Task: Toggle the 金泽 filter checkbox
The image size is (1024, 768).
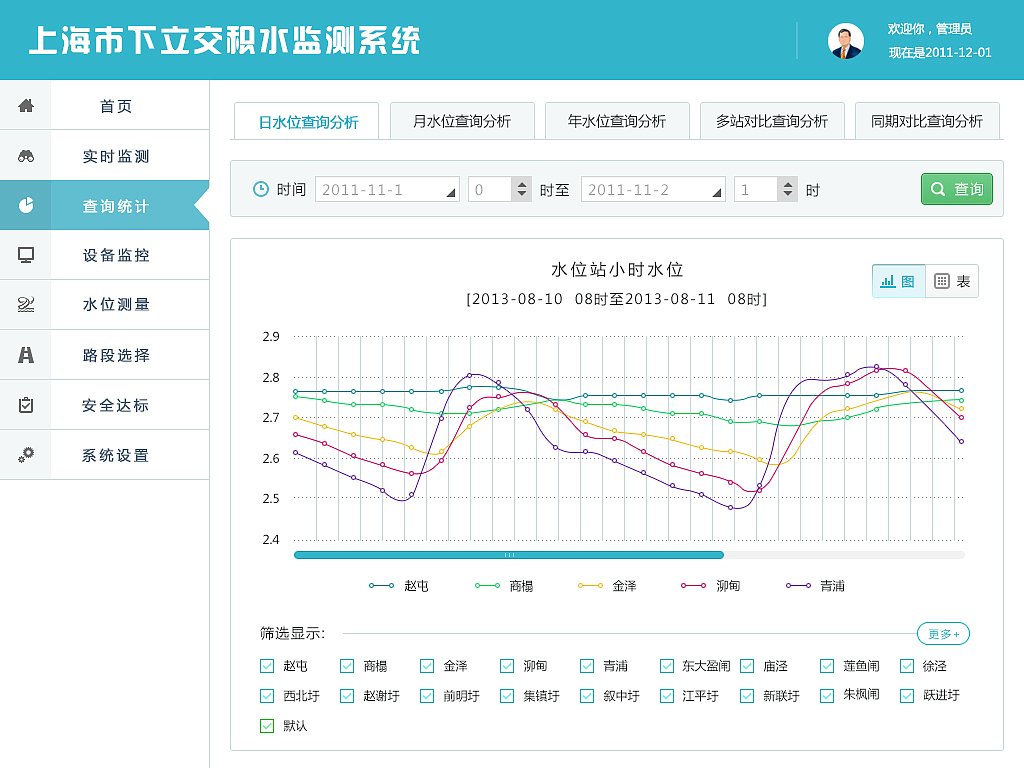Action: pyautogui.click(x=426, y=665)
